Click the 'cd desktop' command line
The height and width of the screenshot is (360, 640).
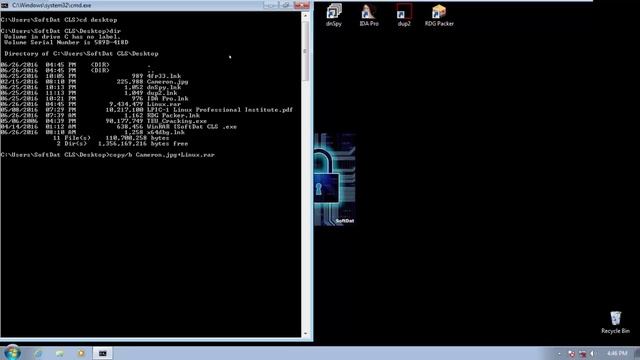59,20
